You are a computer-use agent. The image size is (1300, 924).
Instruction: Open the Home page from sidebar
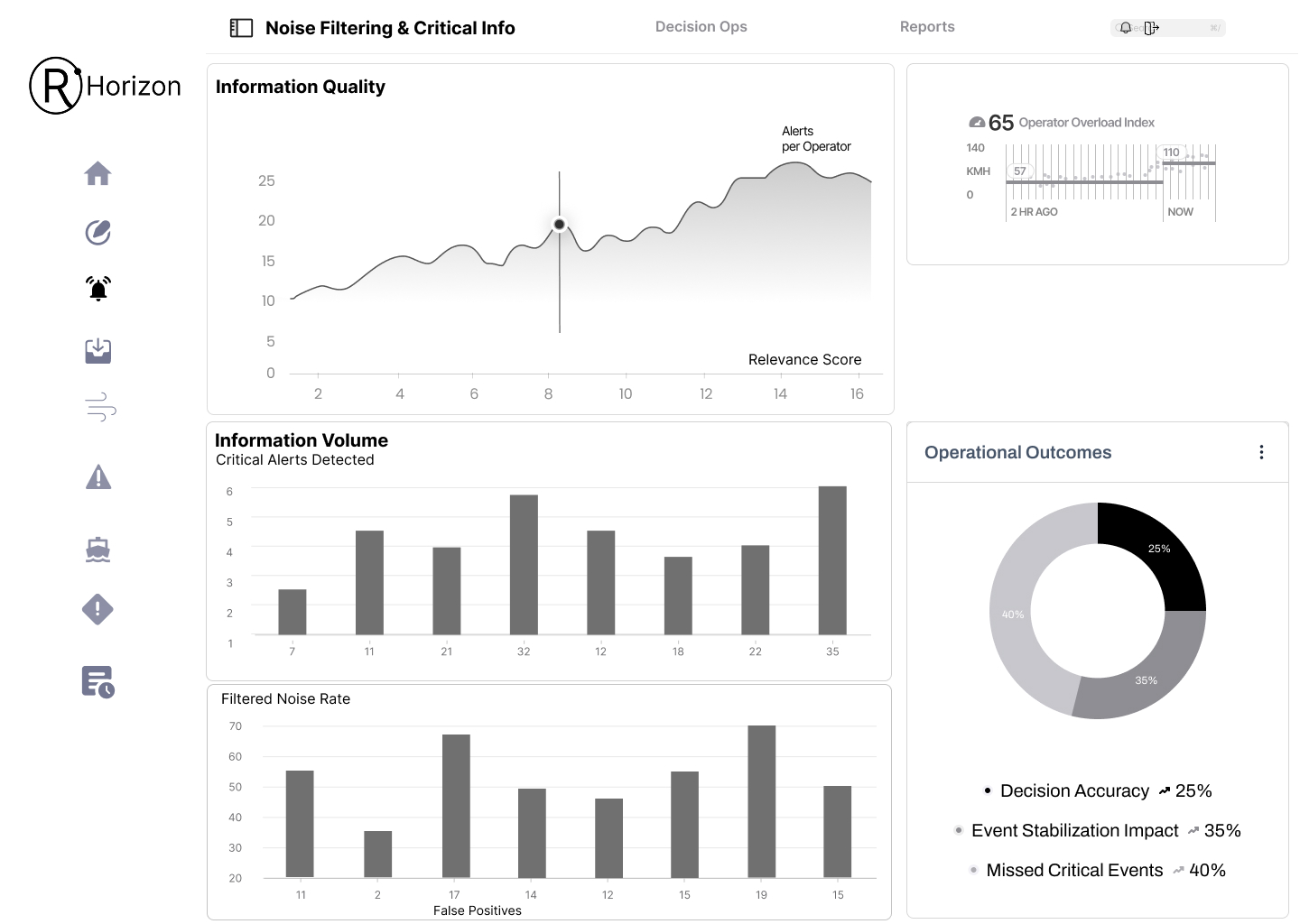click(x=97, y=173)
